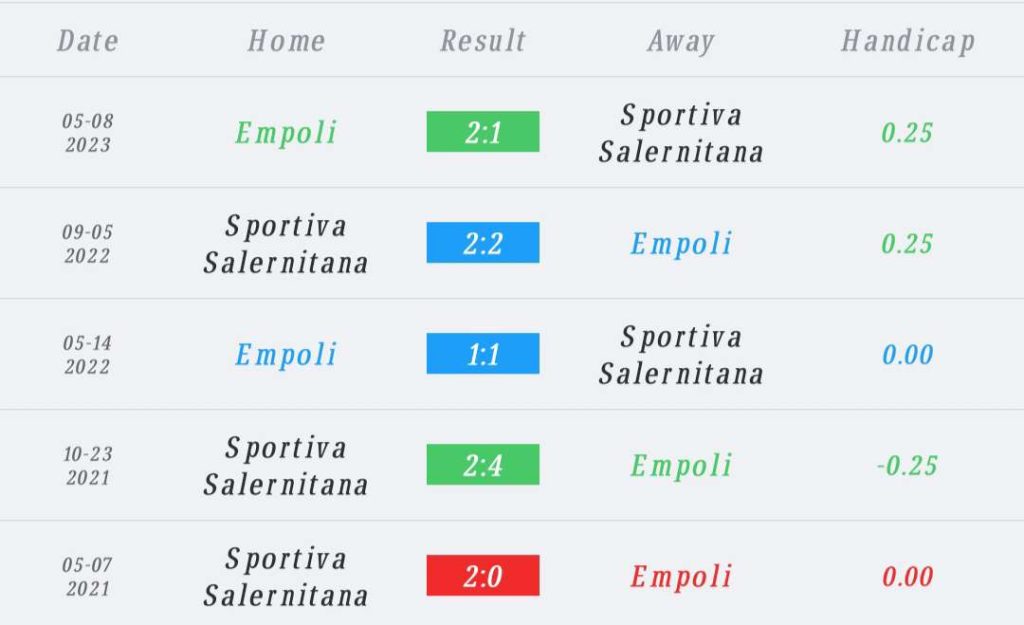The width and height of the screenshot is (1024, 625).
Task: Open the blue 1:1 result badge
Action: click(483, 353)
